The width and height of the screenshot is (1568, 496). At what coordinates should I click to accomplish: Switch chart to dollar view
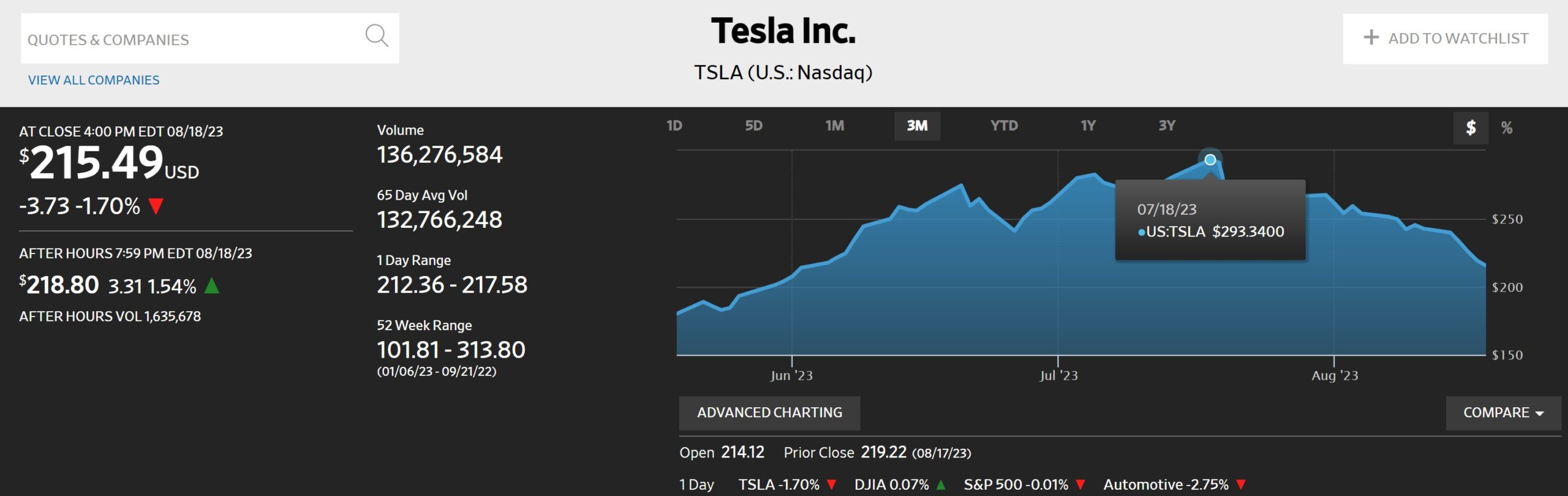1470,128
